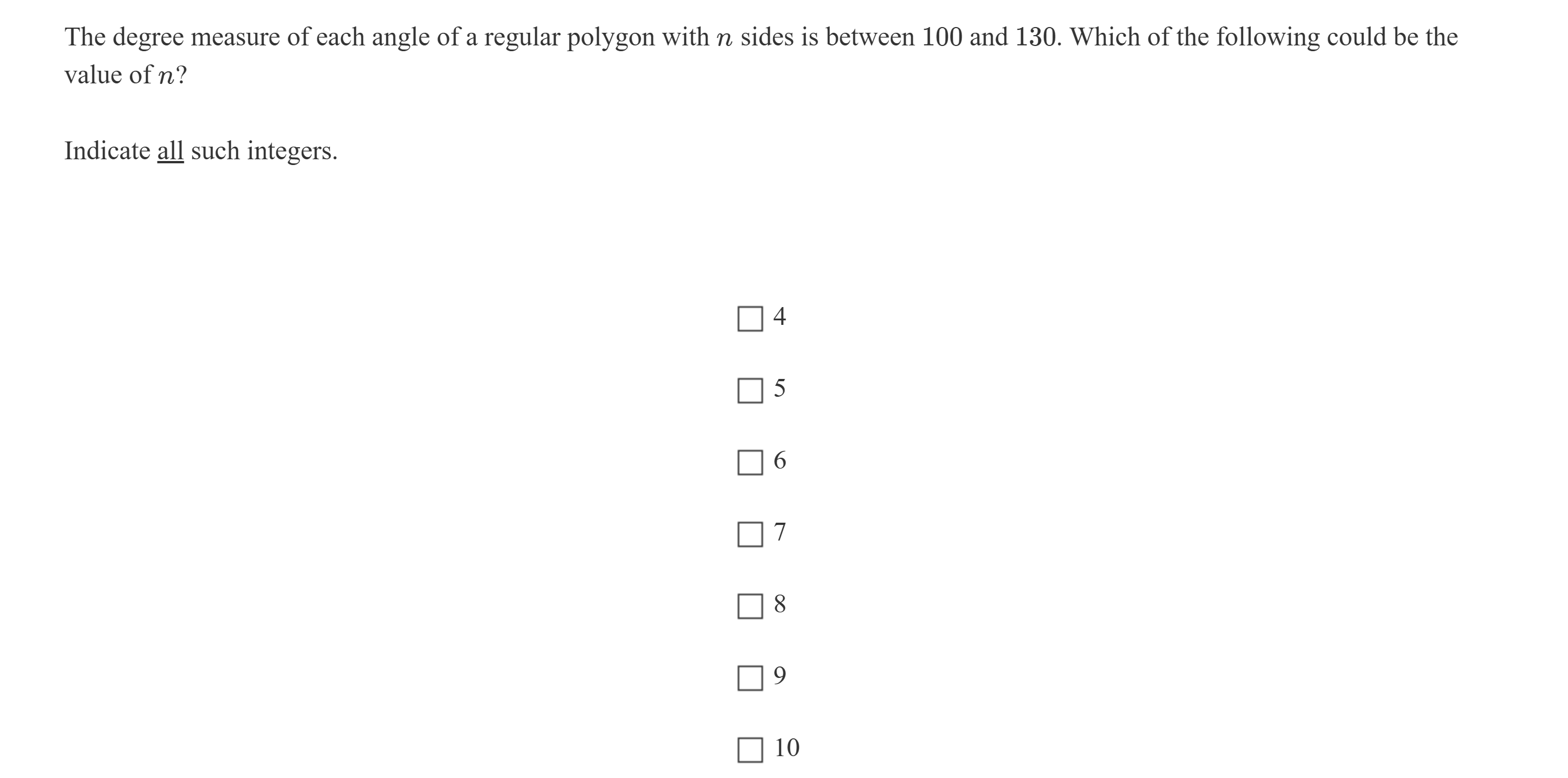Viewport: 1568px width, 778px height.
Task: Mark the checkbox beside 7
Action: 750,534
